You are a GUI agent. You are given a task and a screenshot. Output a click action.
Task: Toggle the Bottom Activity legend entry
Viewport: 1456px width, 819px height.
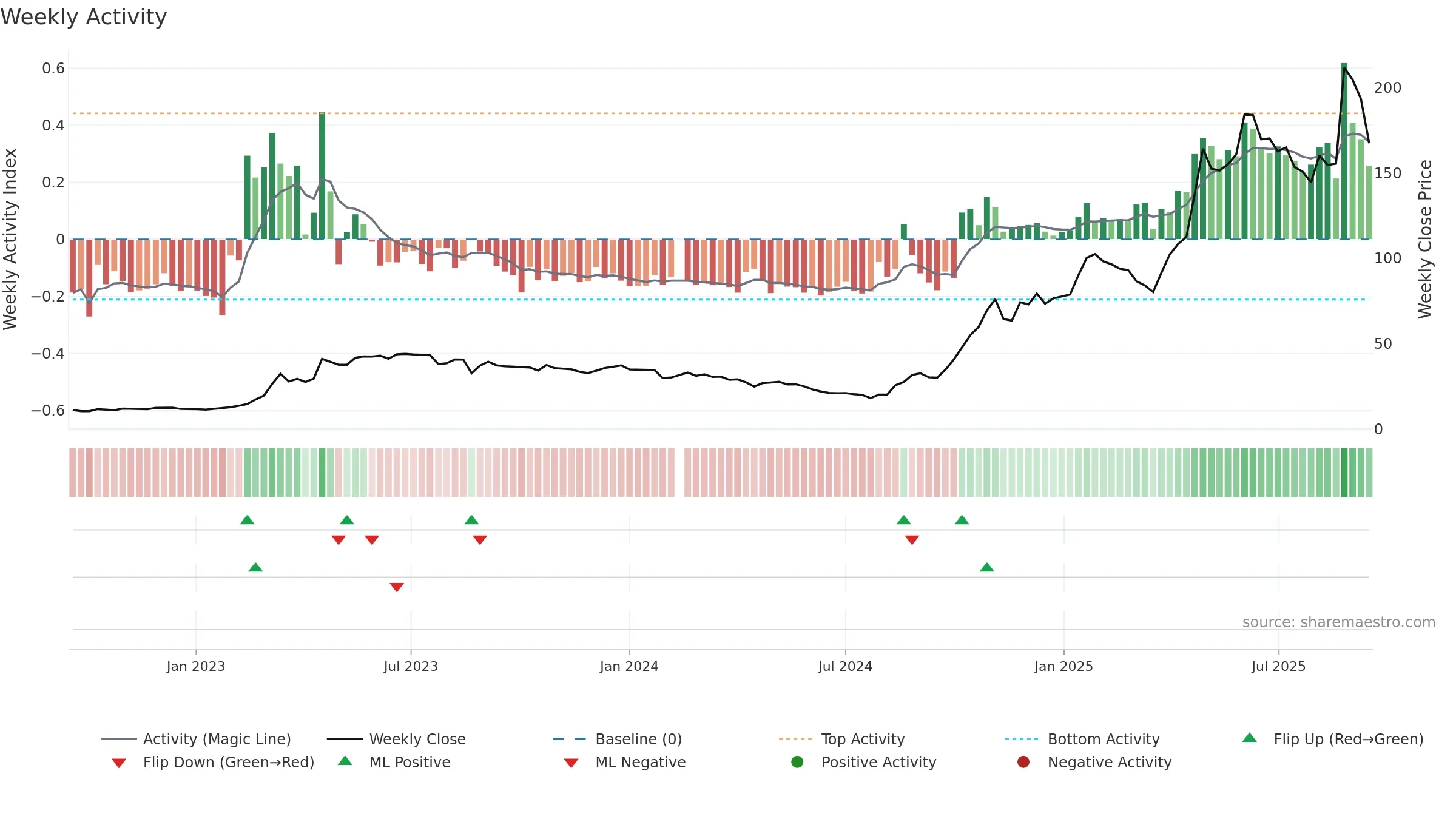1082,739
